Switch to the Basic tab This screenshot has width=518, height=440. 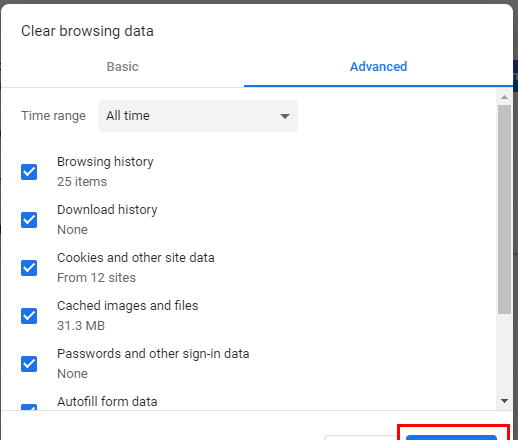(x=122, y=67)
